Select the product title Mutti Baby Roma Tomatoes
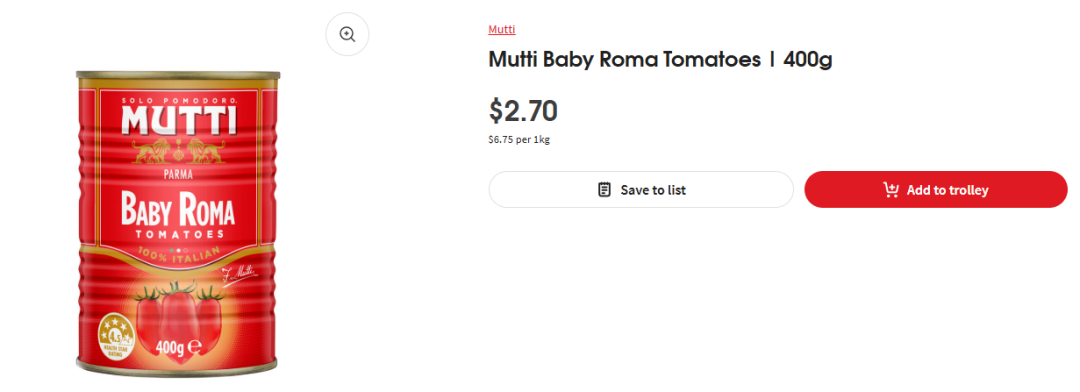 coord(661,60)
